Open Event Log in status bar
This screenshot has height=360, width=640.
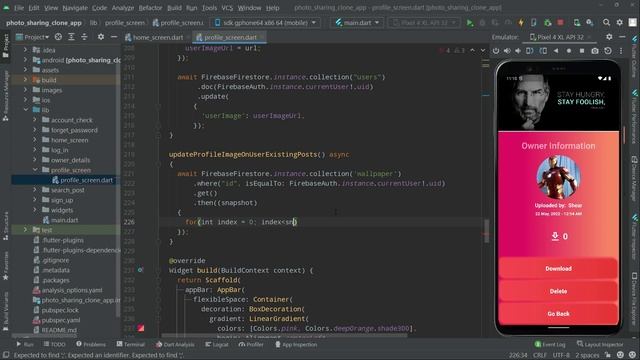click(x=550, y=344)
